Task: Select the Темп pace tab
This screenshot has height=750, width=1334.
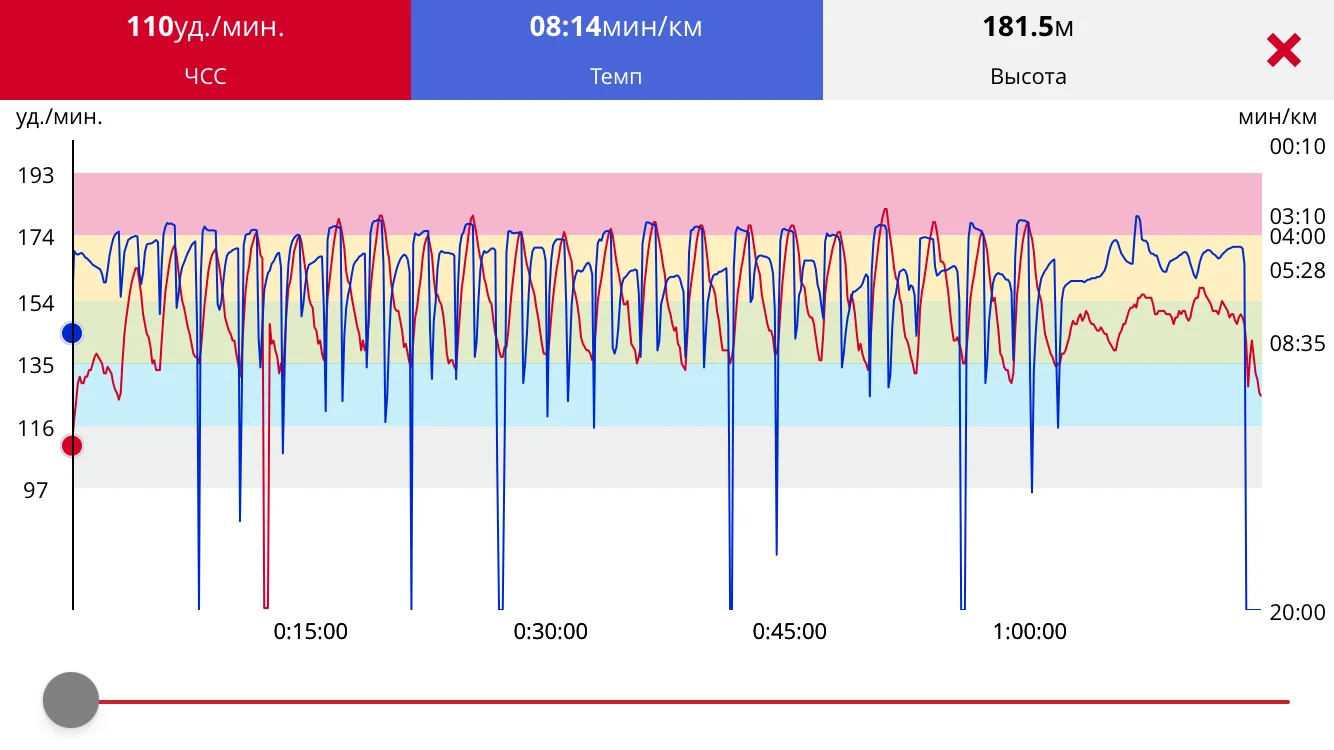Action: click(x=616, y=50)
